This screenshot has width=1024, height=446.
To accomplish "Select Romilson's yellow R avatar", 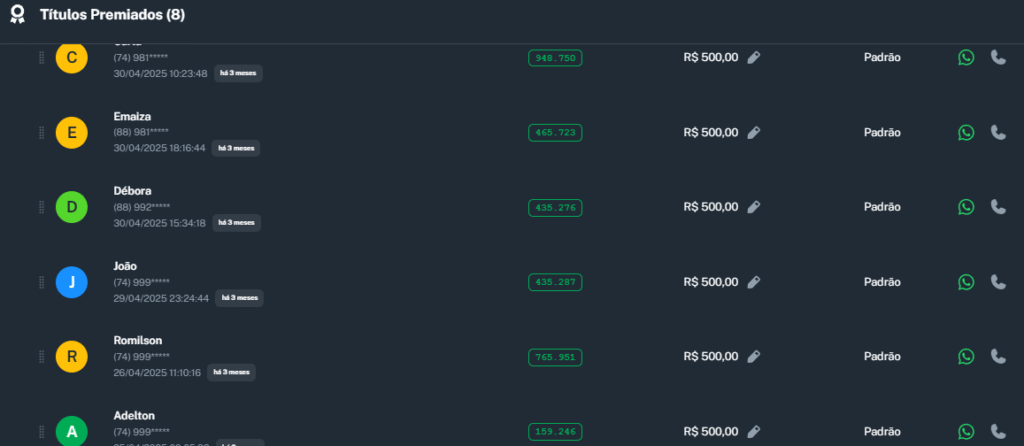I will (71, 357).
